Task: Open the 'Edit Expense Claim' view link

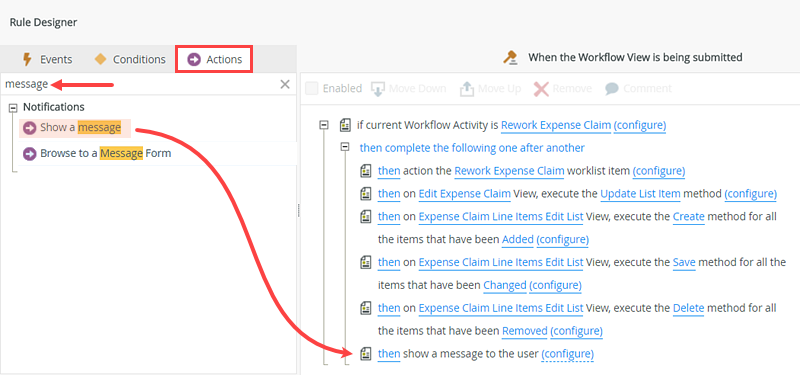Action: [465, 194]
